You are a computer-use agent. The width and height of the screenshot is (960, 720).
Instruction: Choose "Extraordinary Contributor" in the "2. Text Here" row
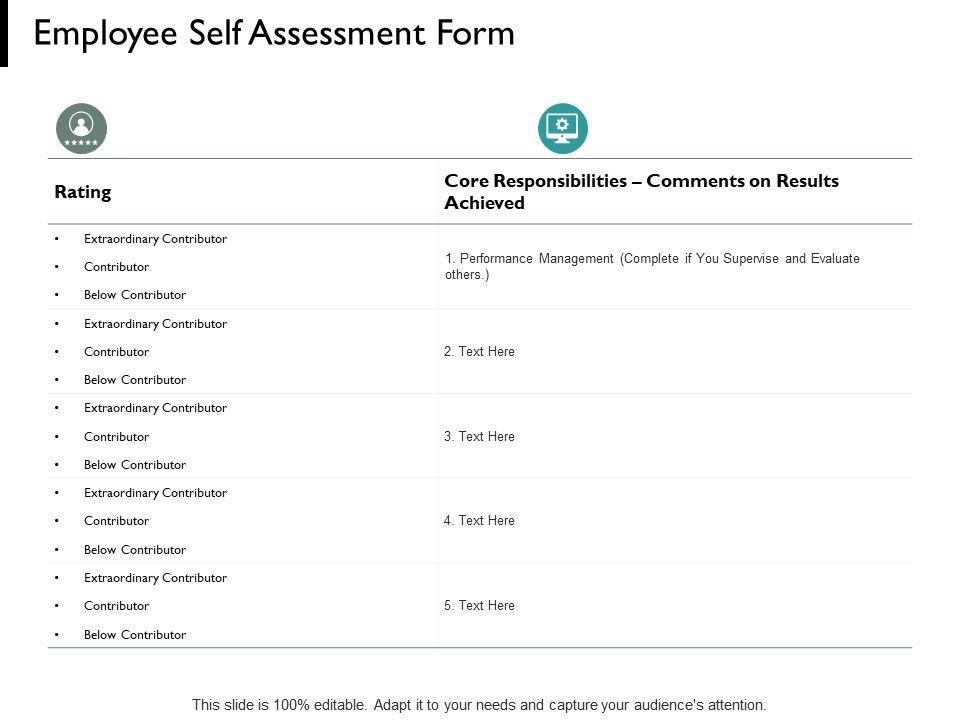point(155,324)
